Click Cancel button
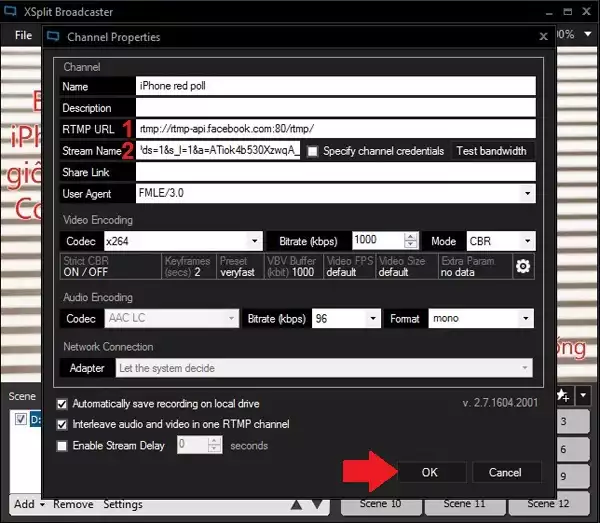Screen dimensions: 600x523 tap(506, 472)
